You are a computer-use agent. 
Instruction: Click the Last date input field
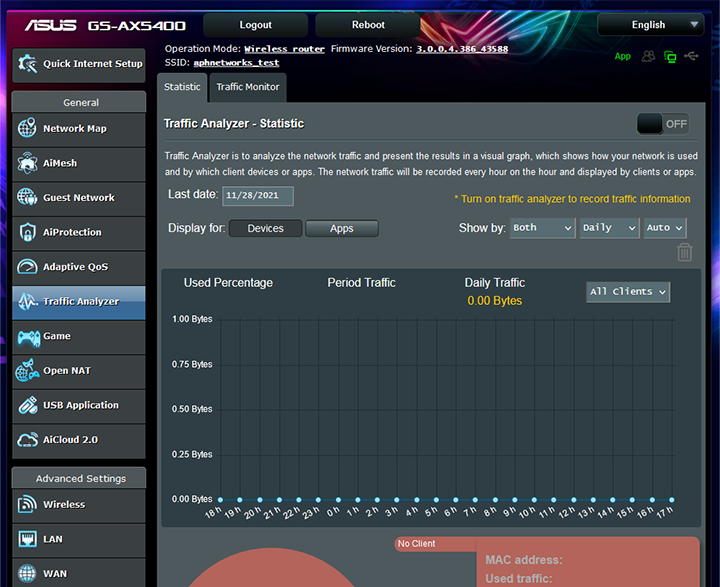(258, 195)
